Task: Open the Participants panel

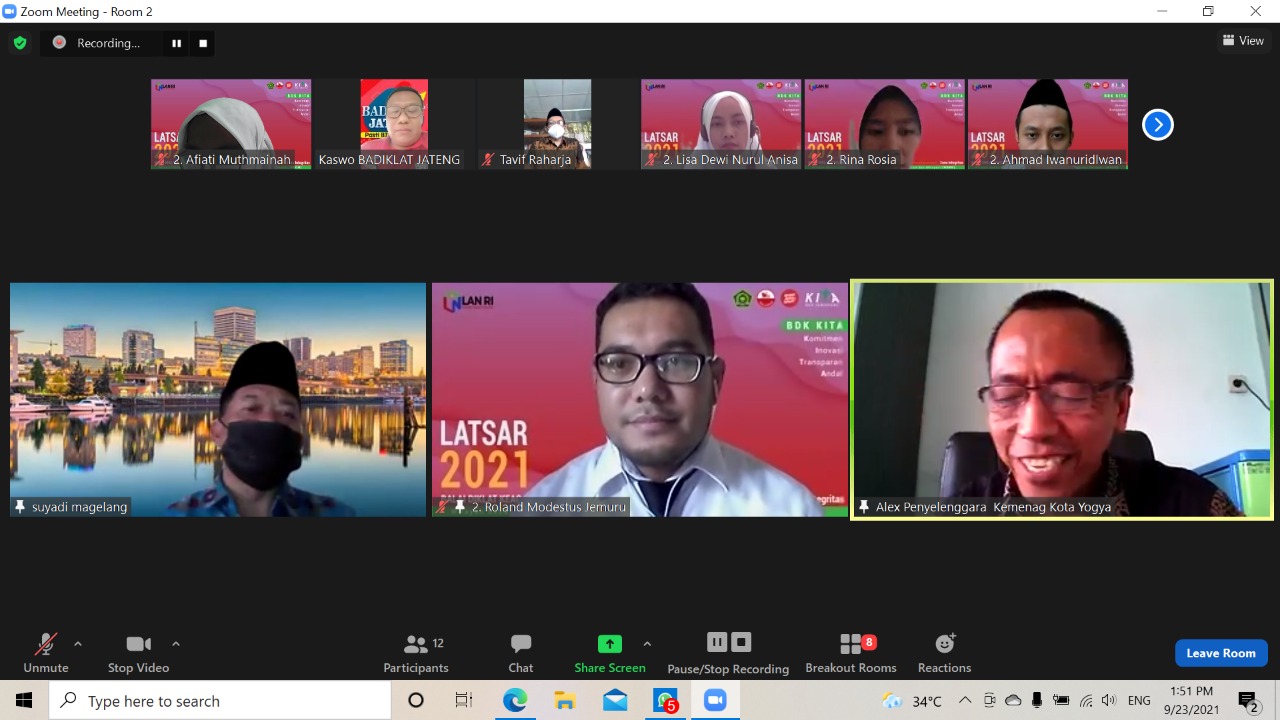Action: tap(416, 653)
